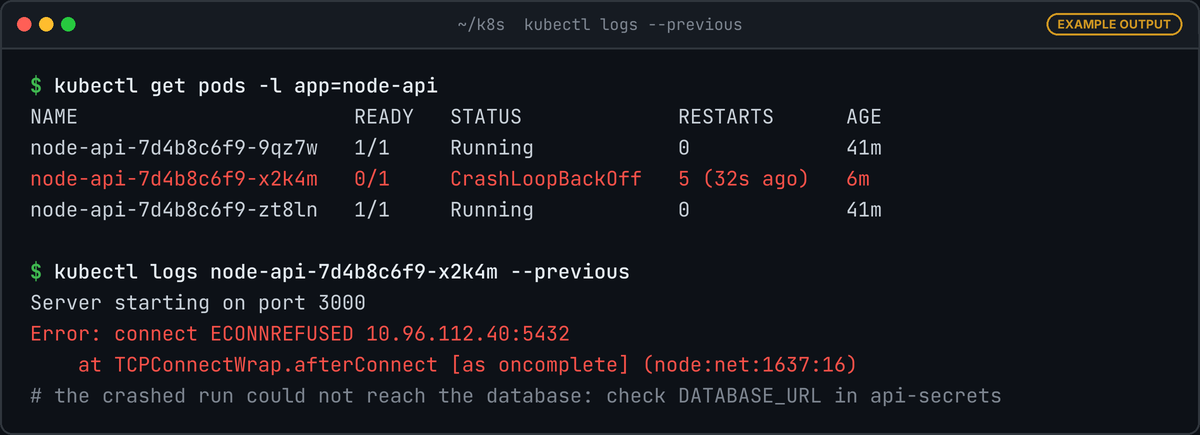Click the 'kubectl logs ... --previous' command line
This screenshot has height=435, width=1200.
(x=342, y=272)
